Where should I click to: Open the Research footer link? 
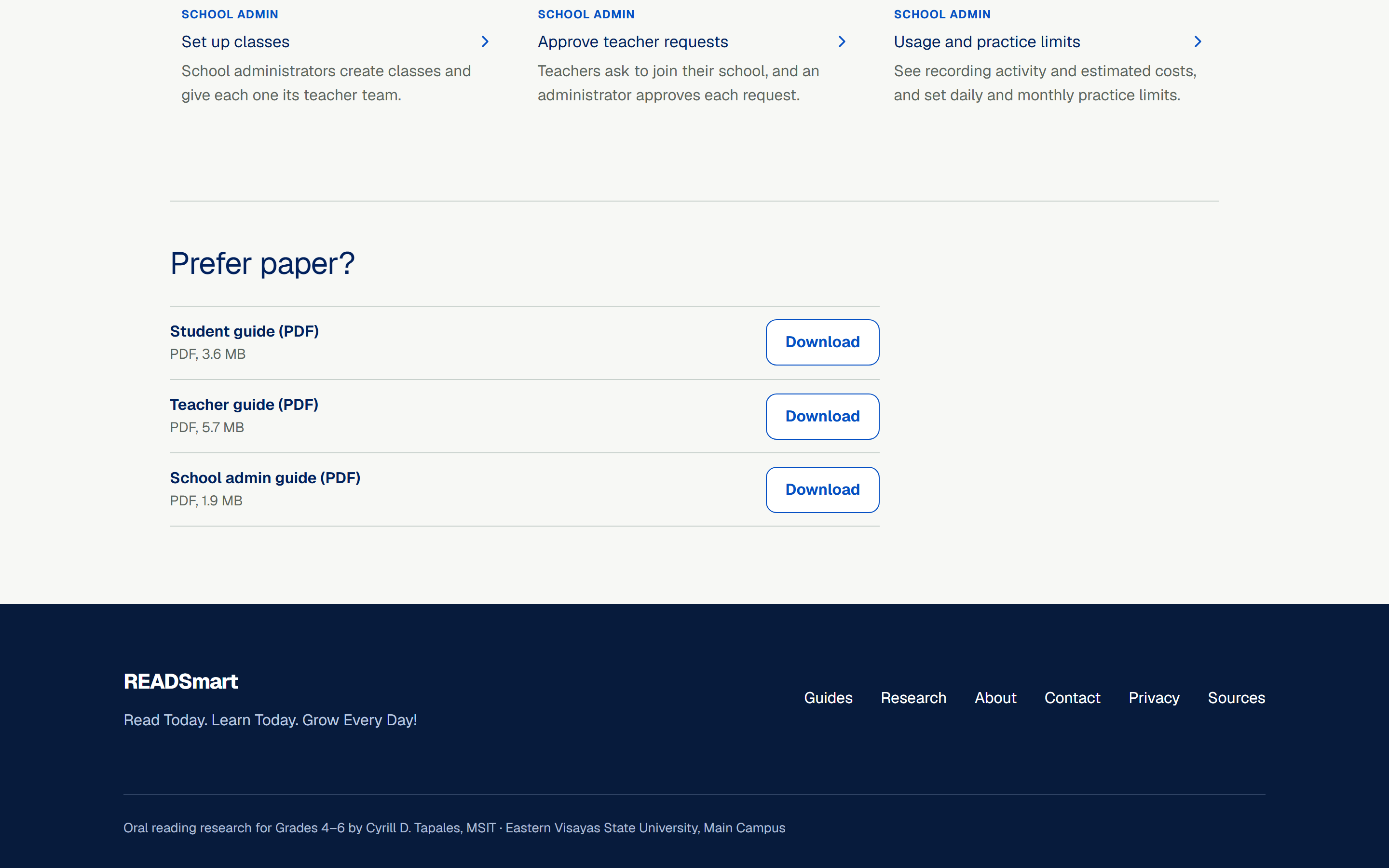(913, 697)
